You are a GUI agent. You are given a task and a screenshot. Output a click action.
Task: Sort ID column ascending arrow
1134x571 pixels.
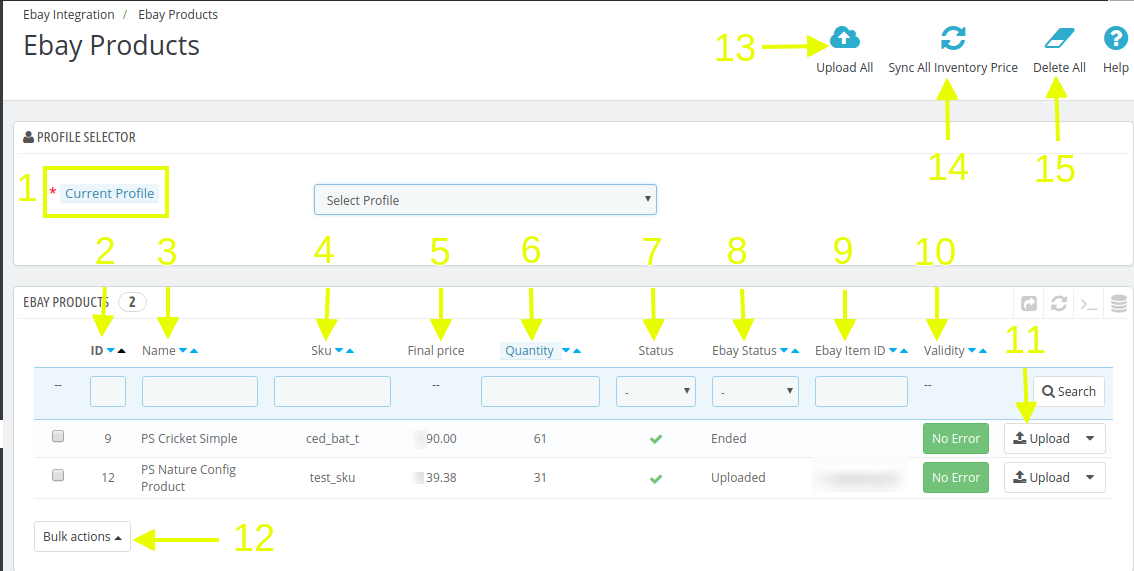122,351
